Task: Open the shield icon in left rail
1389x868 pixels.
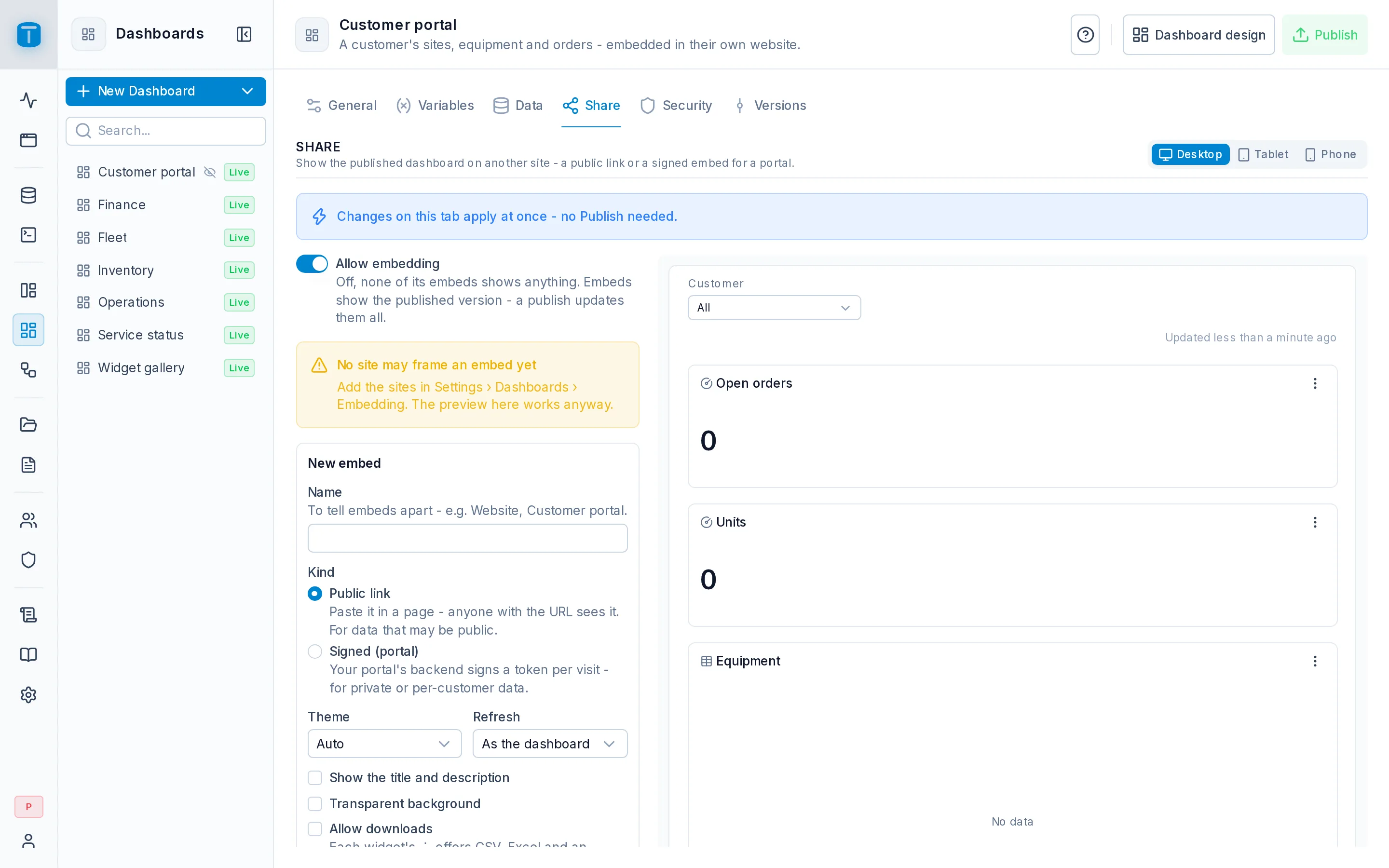Action: tap(28, 560)
